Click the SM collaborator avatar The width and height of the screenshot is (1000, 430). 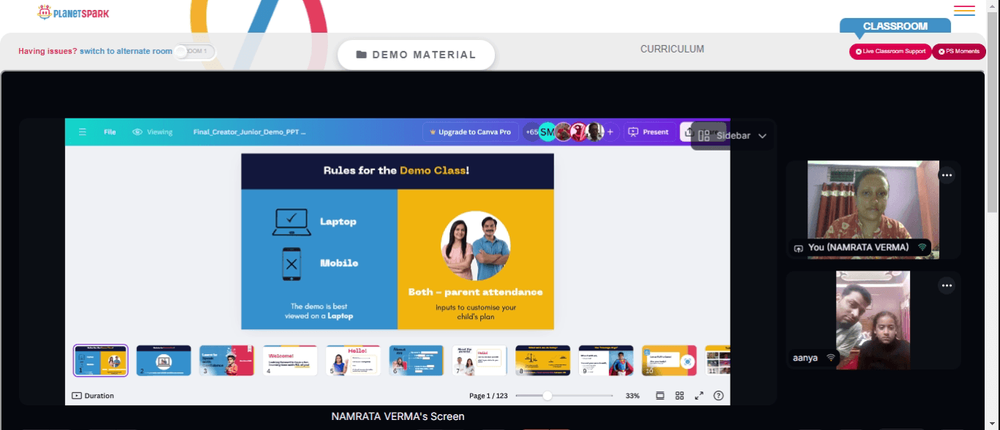[x=547, y=132]
